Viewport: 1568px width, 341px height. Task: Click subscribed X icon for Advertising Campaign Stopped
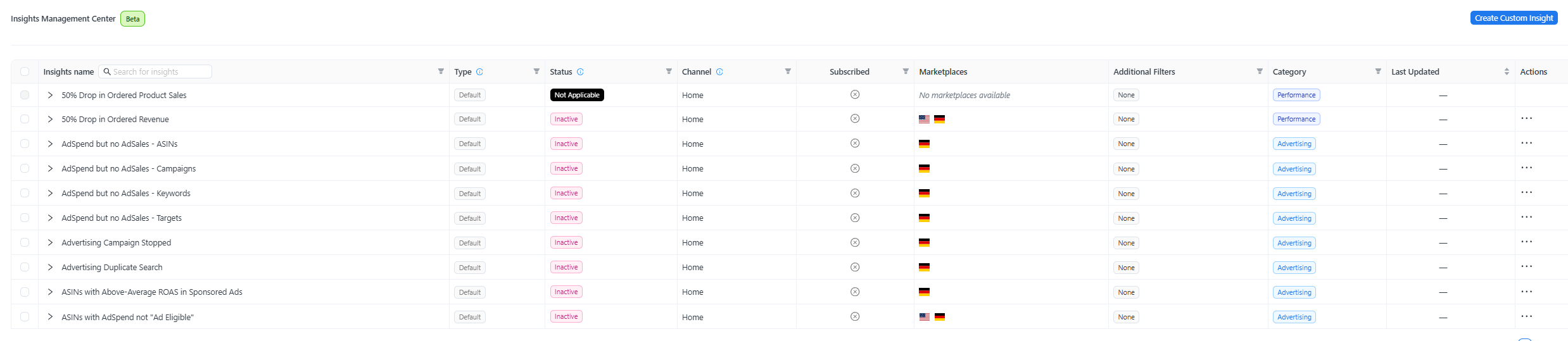(x=855, y=242)
